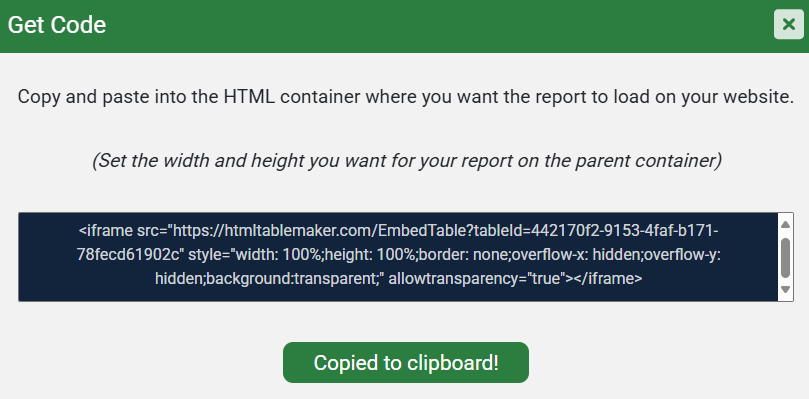Click the scrollbar down arrow in code box
The width and height of the screenshot is (809, 399).
click(785, 290)
